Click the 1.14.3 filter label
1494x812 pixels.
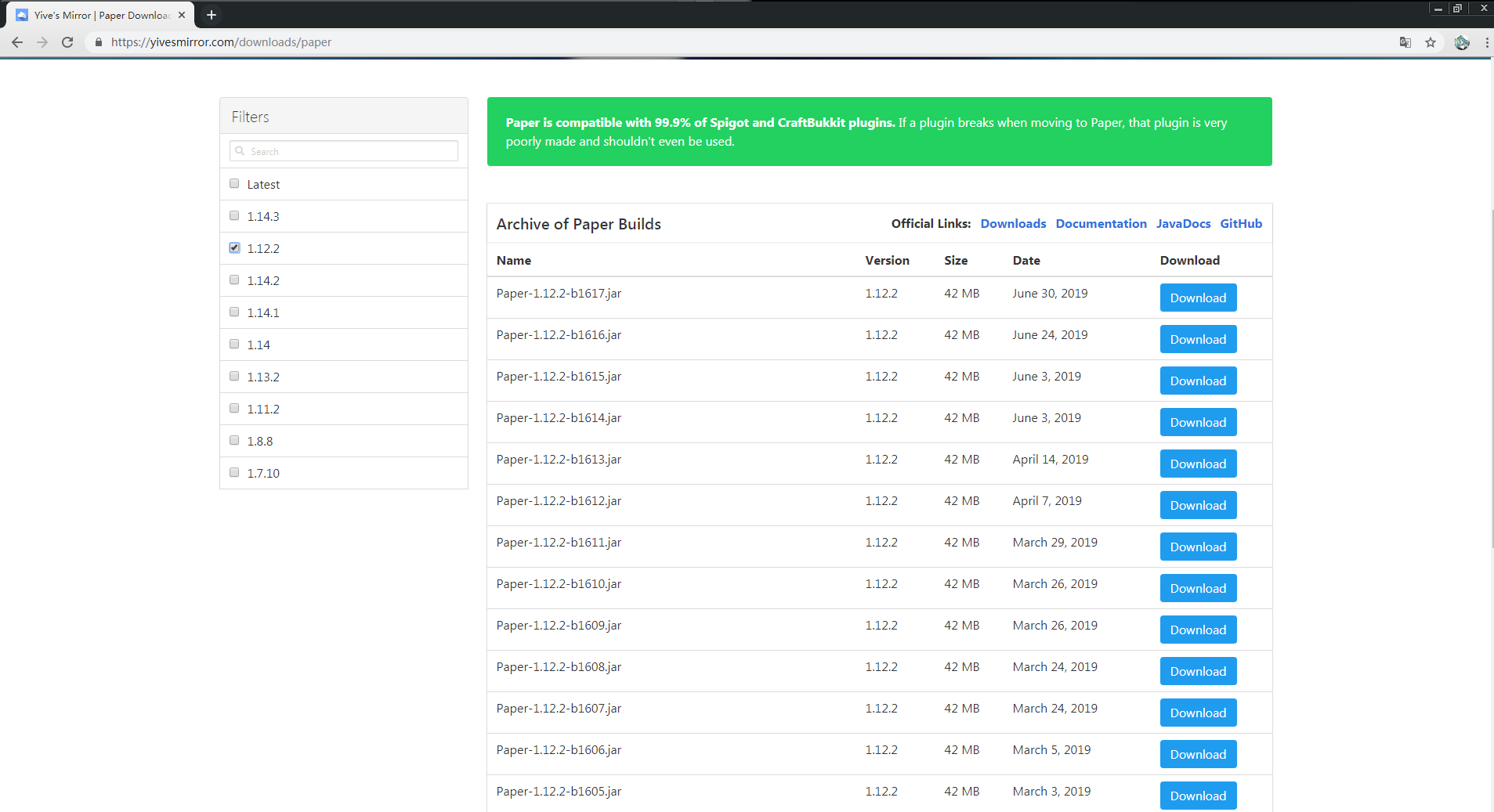[x=263, y=217]
